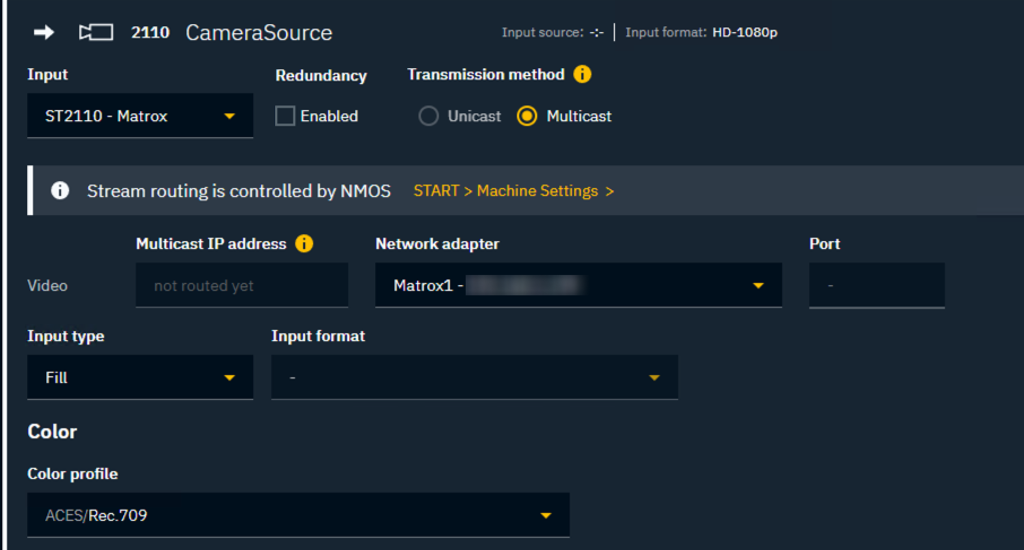Click the Port input field

[876, 286]
